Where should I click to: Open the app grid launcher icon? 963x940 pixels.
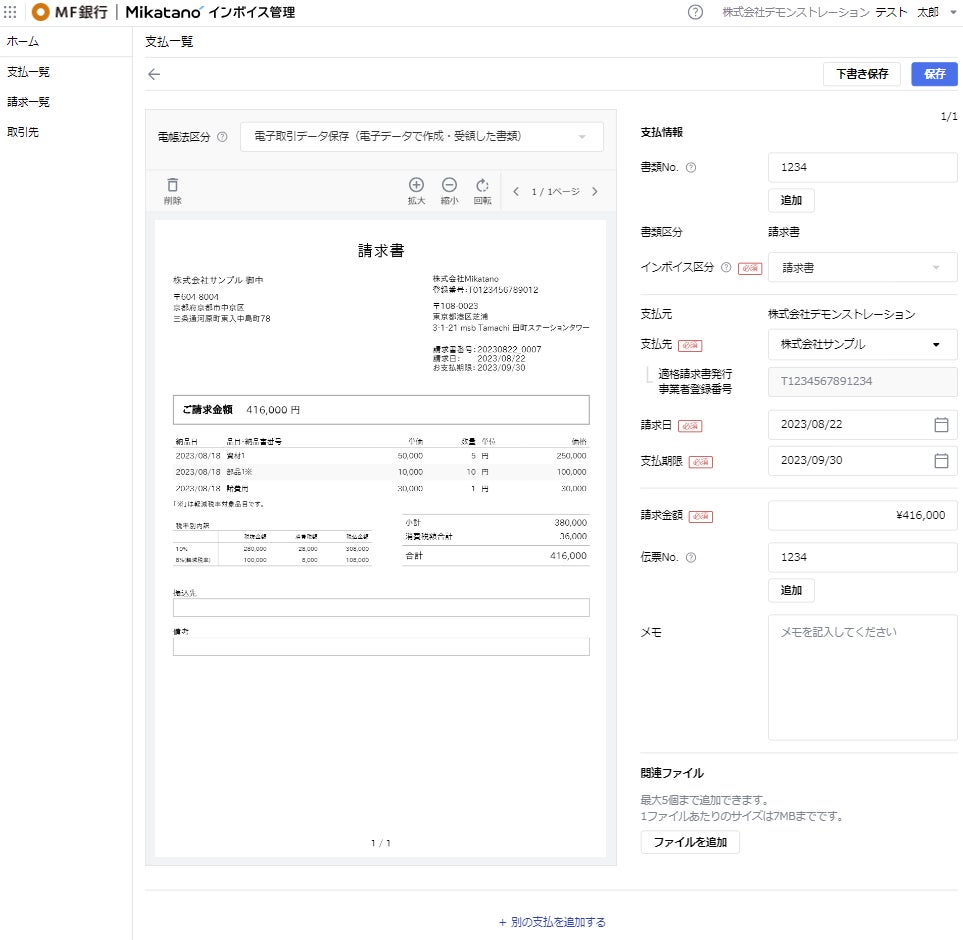click(x=10, y=12)
